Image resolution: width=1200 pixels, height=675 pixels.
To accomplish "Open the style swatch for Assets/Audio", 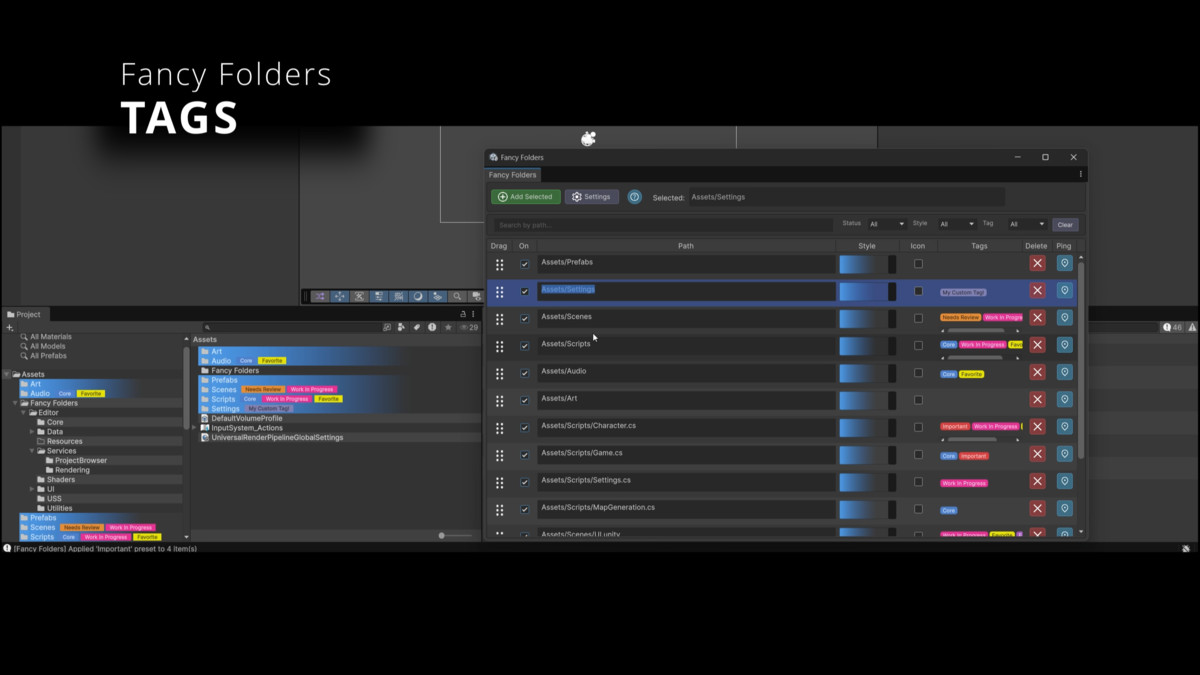I will [x=867, y=373].
